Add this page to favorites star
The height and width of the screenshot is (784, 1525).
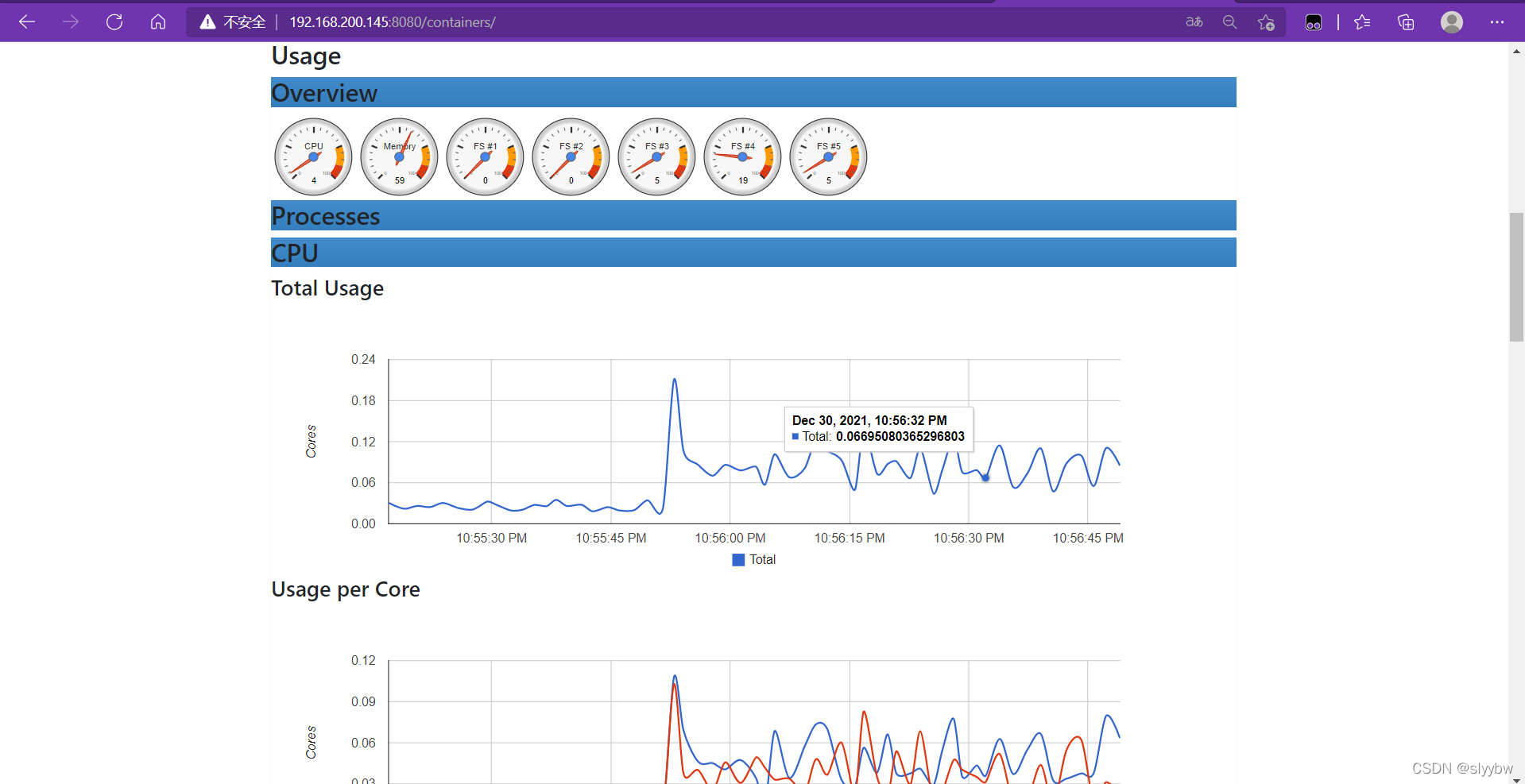coord(1266,22)
